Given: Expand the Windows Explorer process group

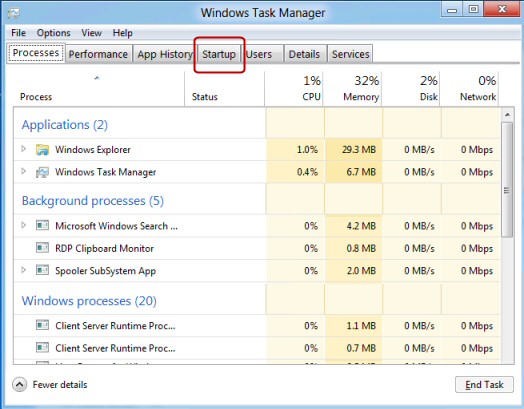Looking at the screenshot, I should click(x=23, y=149).
